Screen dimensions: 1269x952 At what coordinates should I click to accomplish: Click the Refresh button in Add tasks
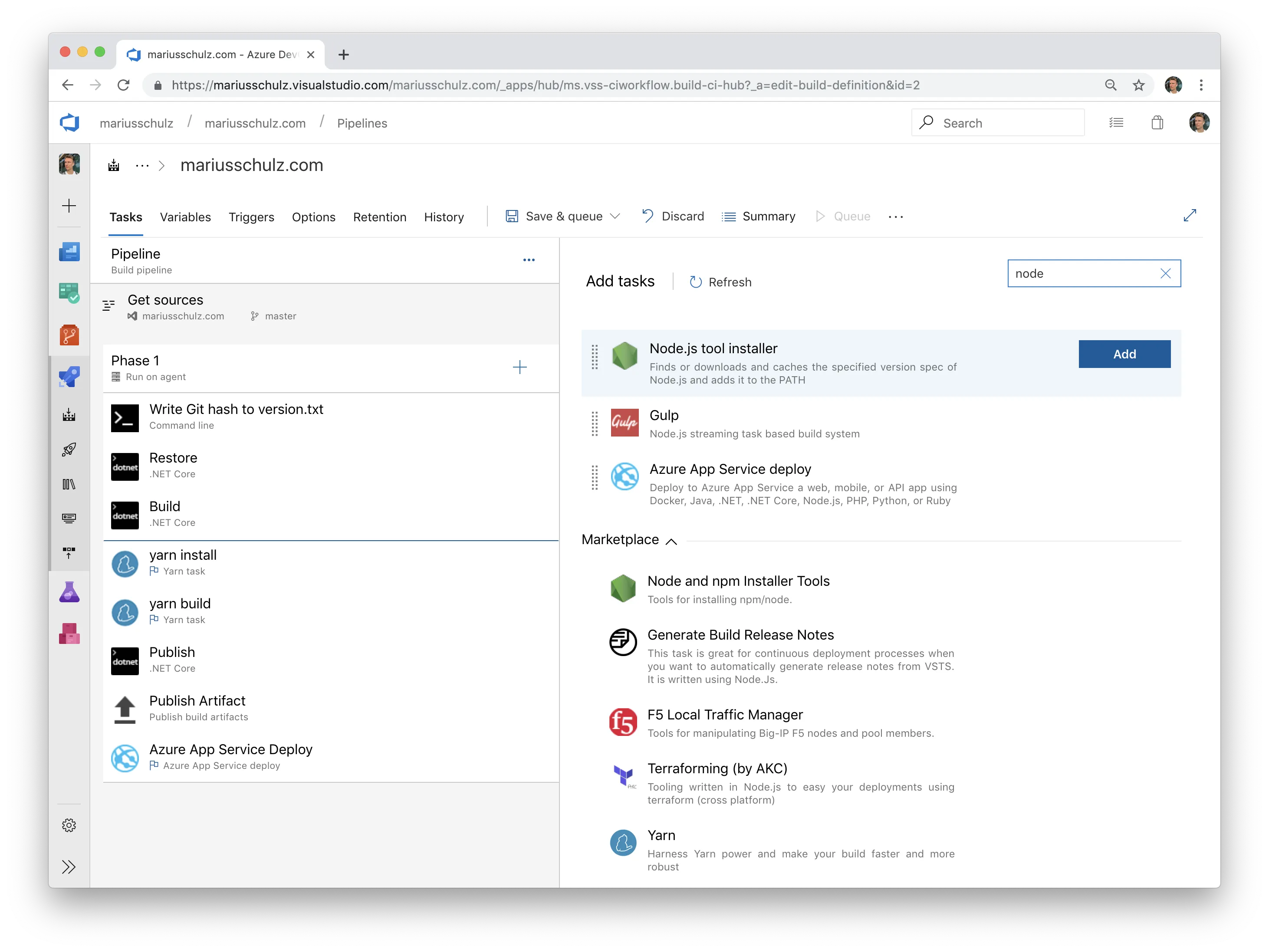(x=720, y=281)
